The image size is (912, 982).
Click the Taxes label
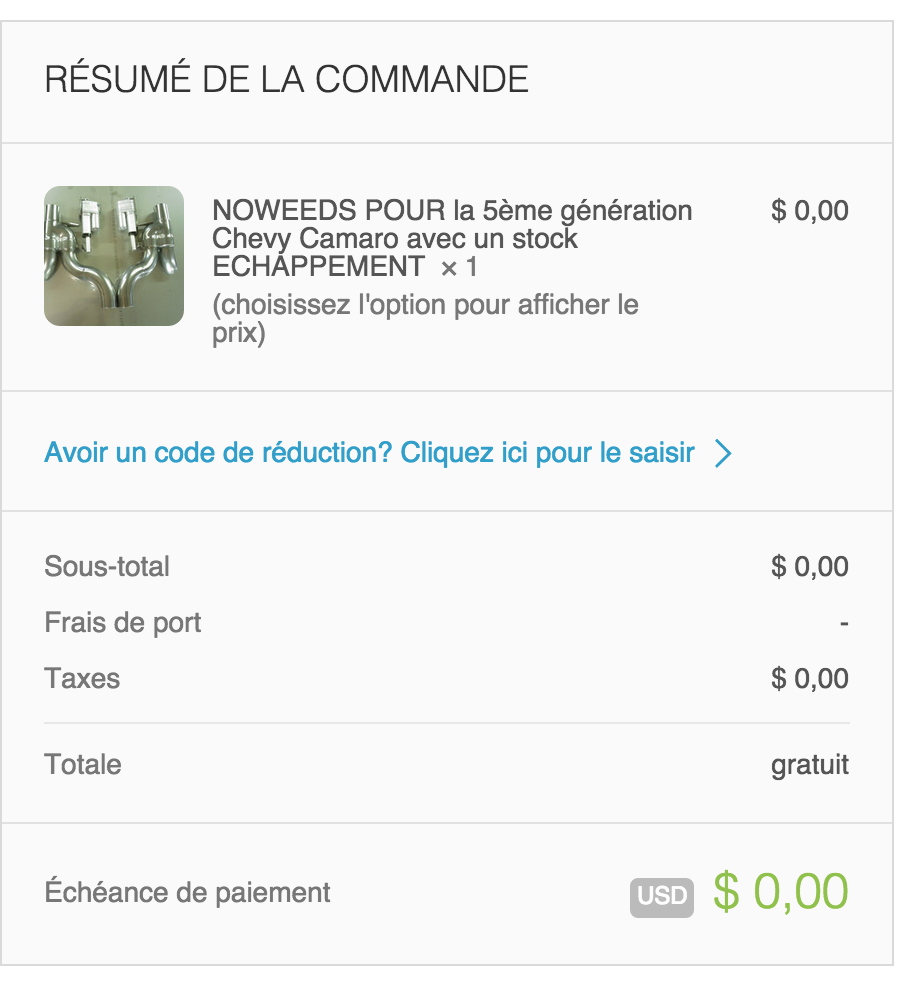tap(82, 679)
